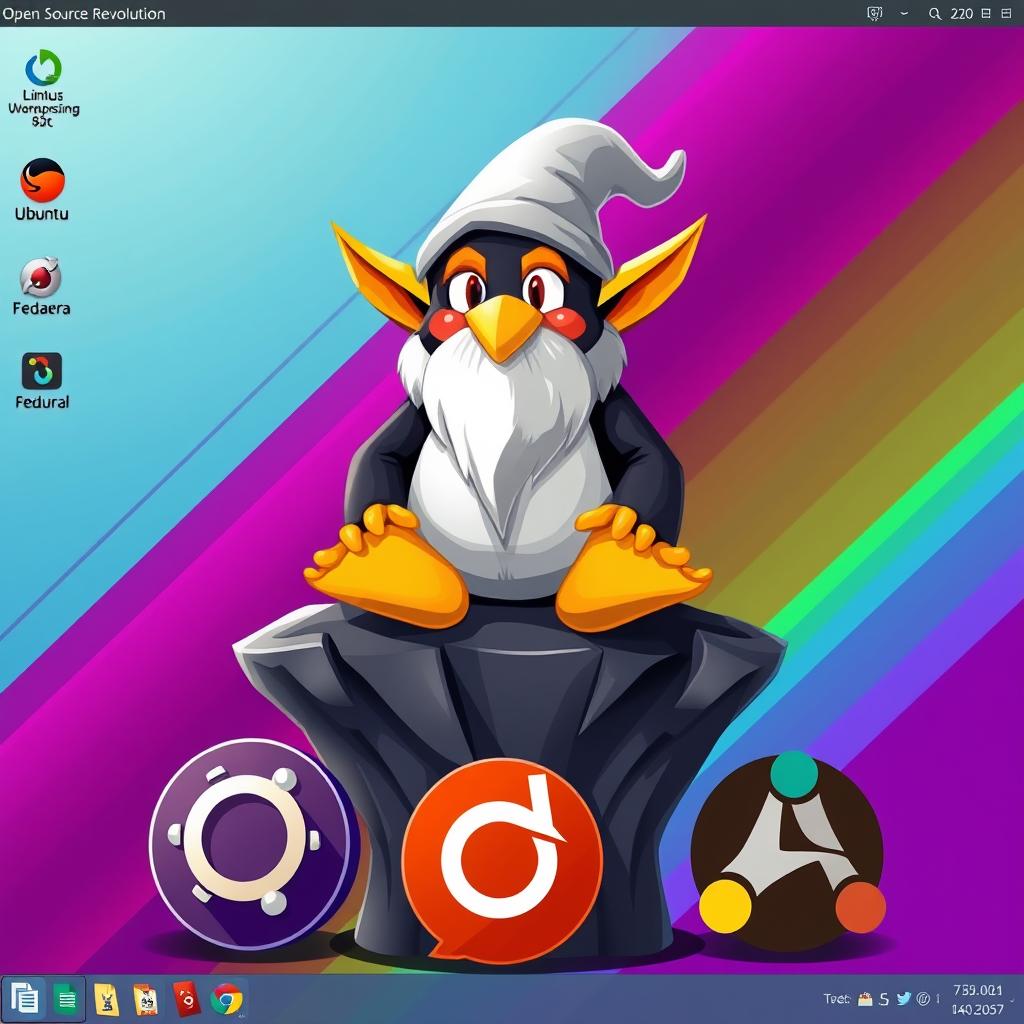Screen dimensions: 1024x1024
Task: Open the Ubuntu desktop shortcut
Action: [42, 189]
